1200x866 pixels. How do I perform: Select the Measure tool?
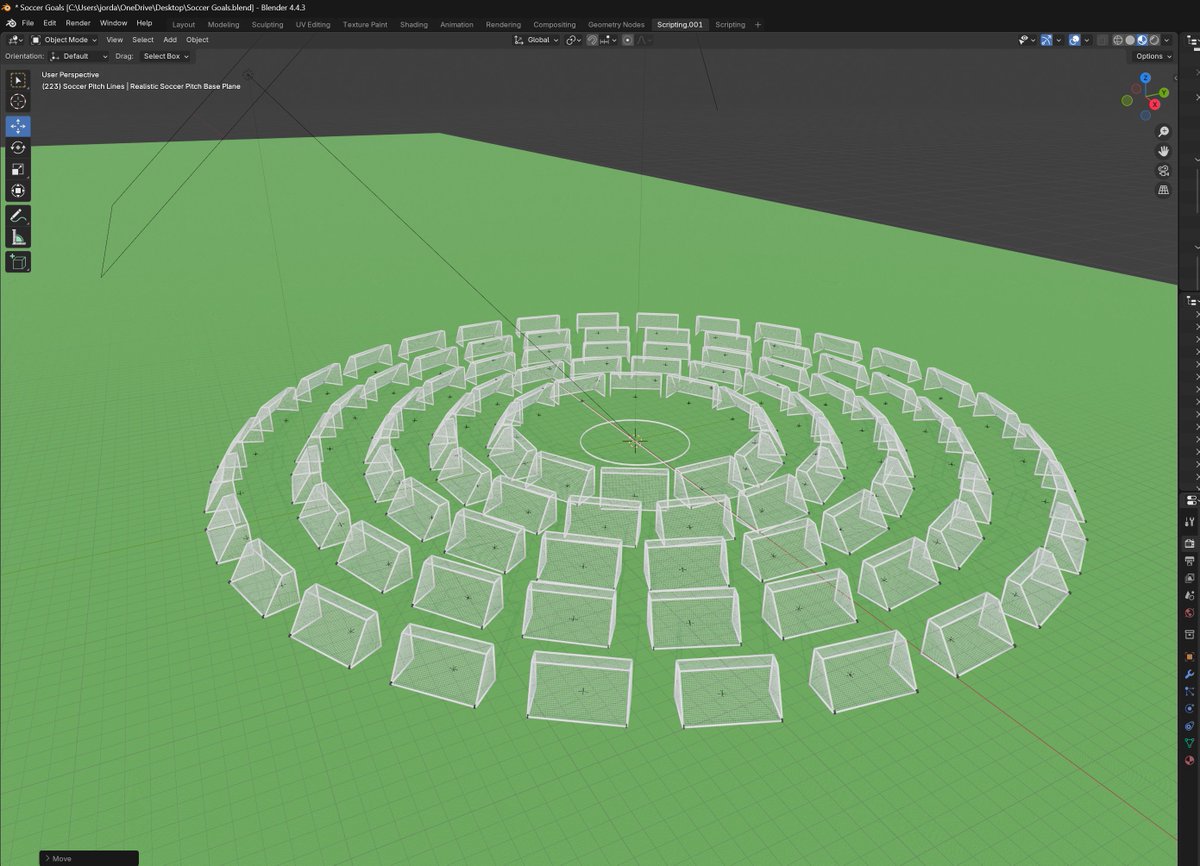pyautogui.click(x=18, y=237)
